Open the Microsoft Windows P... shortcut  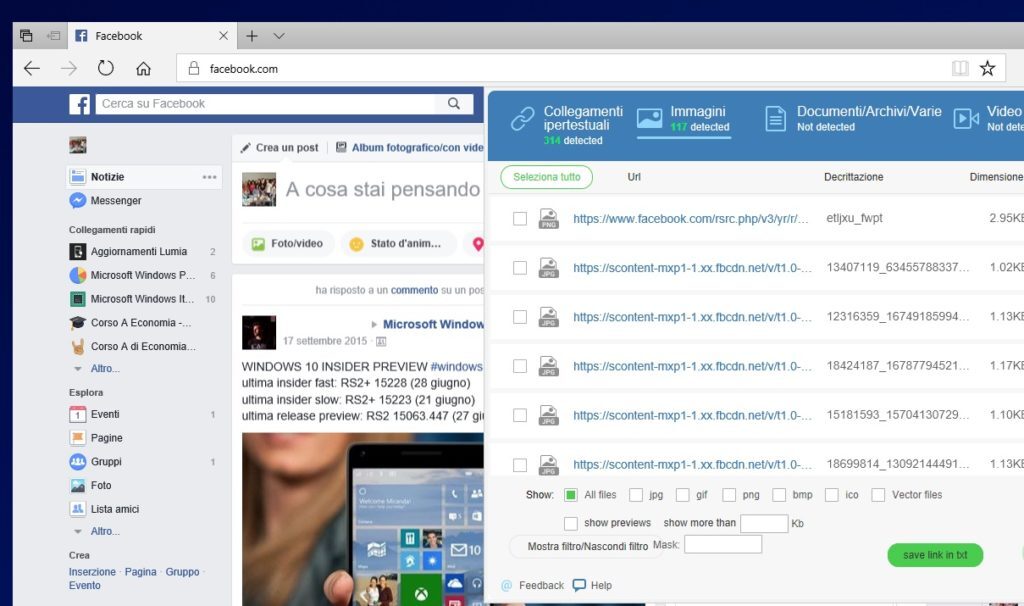[133, 275]
